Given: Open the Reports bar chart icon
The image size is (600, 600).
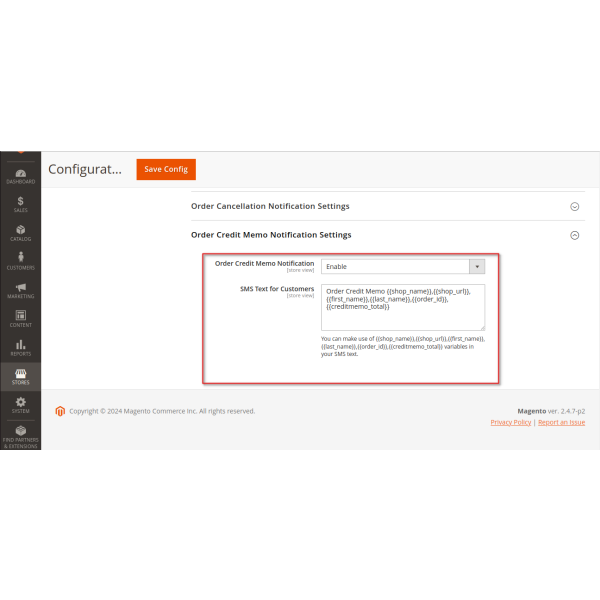Looking at the screenshot, I should click(x=20, y=344).
